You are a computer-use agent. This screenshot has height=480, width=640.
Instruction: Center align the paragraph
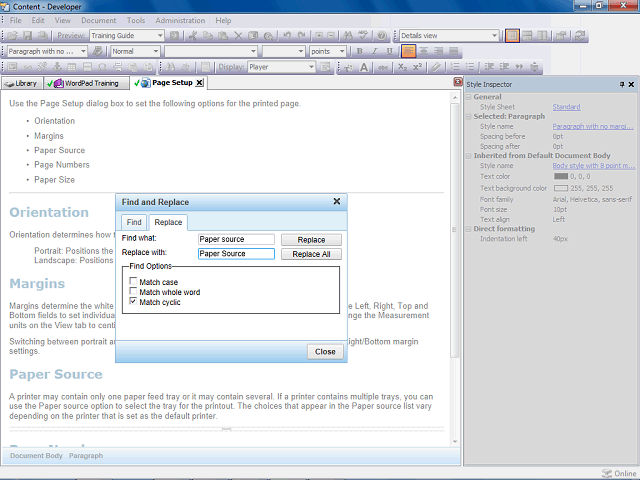click(x=424, y=51)
